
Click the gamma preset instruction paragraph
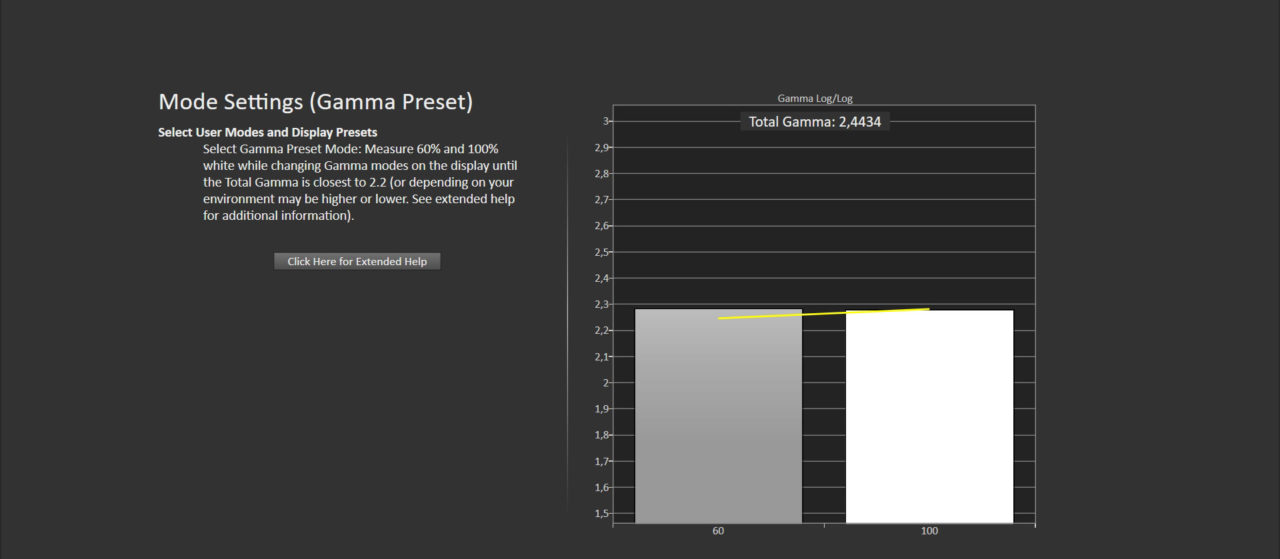(x=360, y=182)
